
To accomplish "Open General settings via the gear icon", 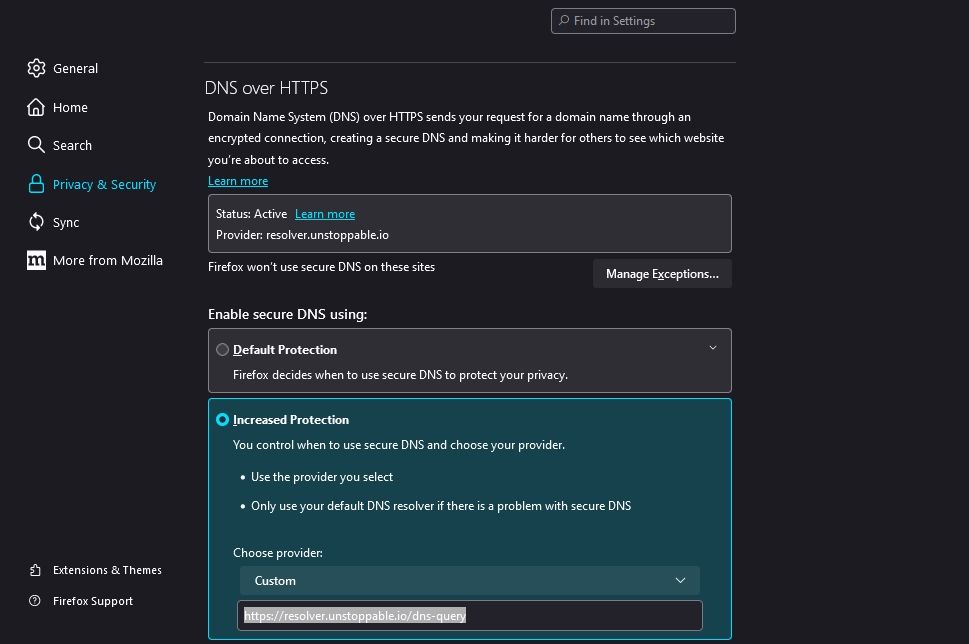I will click(33, 68).
